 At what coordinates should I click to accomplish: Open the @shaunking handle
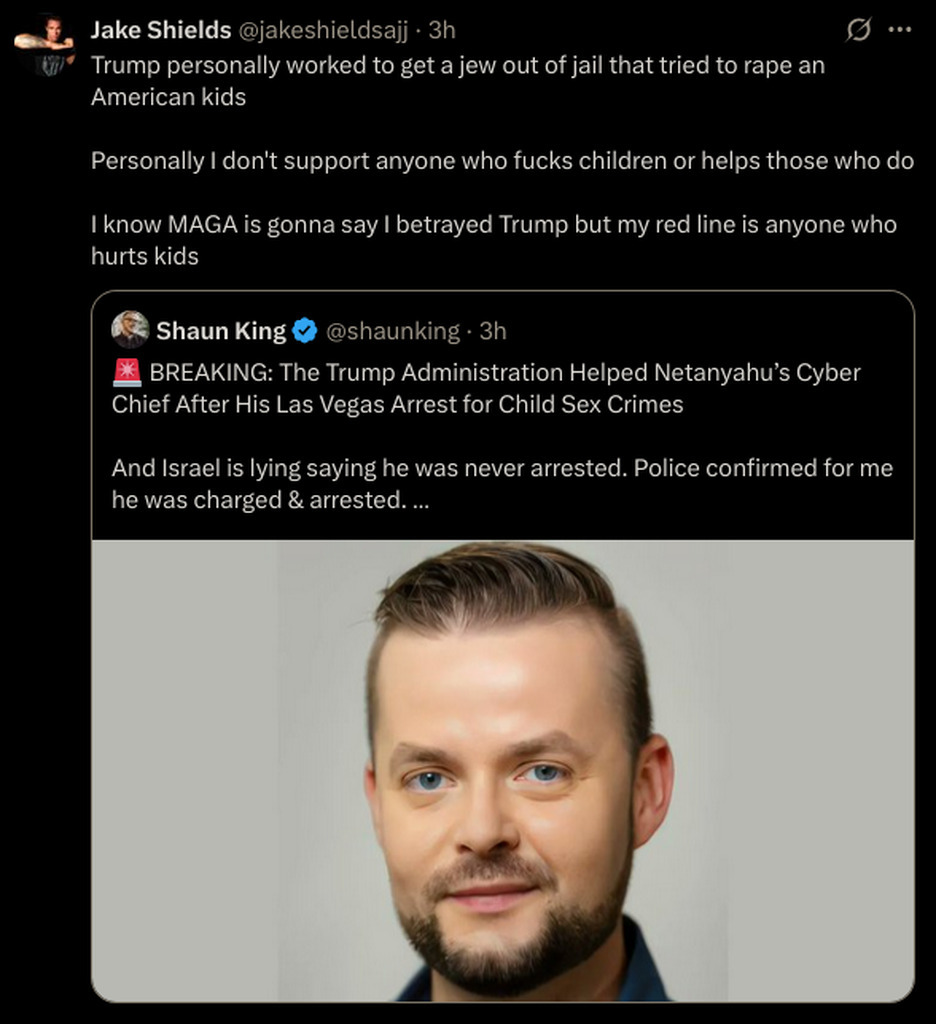(x=393, y=331)
